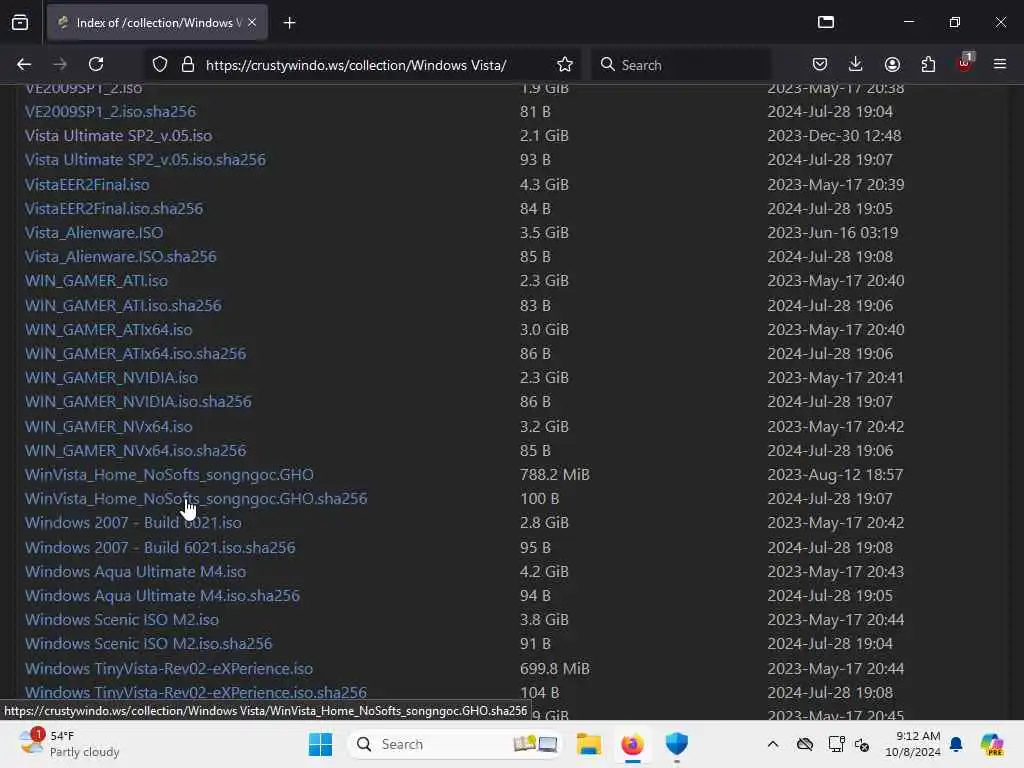Open the WinVista_Home_NoSofts_songngoc.GHO.sha256 link
Image resolution: width=1024 pixels, height=768 pixels.
(196, 499)
